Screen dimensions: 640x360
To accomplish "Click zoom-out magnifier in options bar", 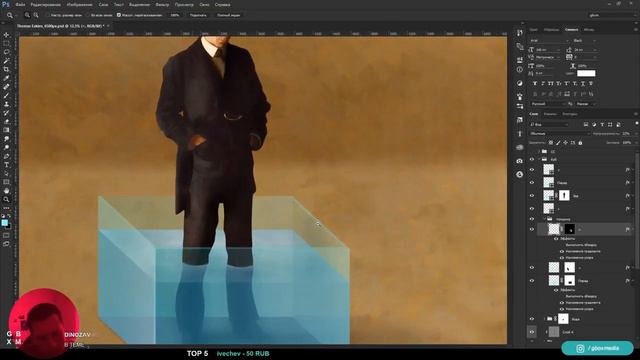I will pyautogui.click(x=36, y=15).
